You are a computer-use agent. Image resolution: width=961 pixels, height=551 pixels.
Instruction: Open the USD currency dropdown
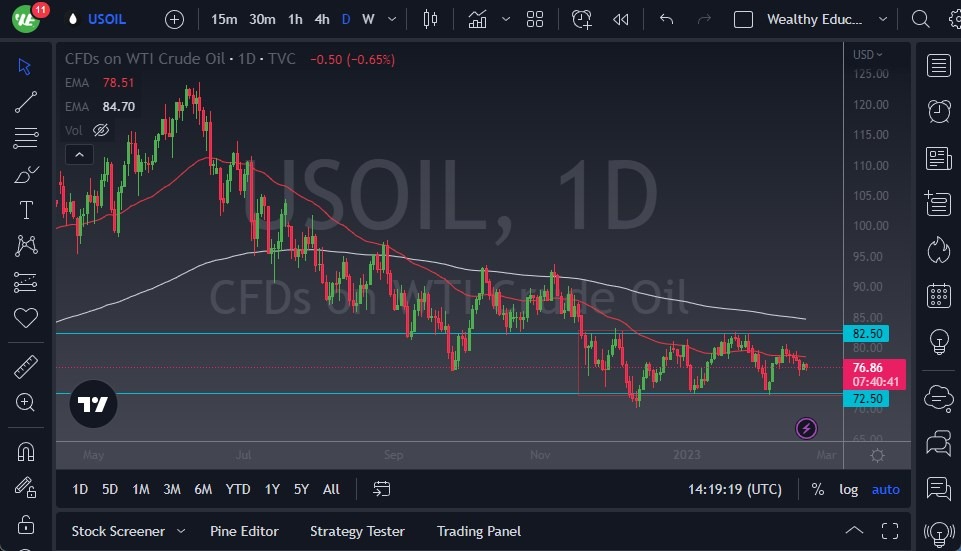click(867, 55)
